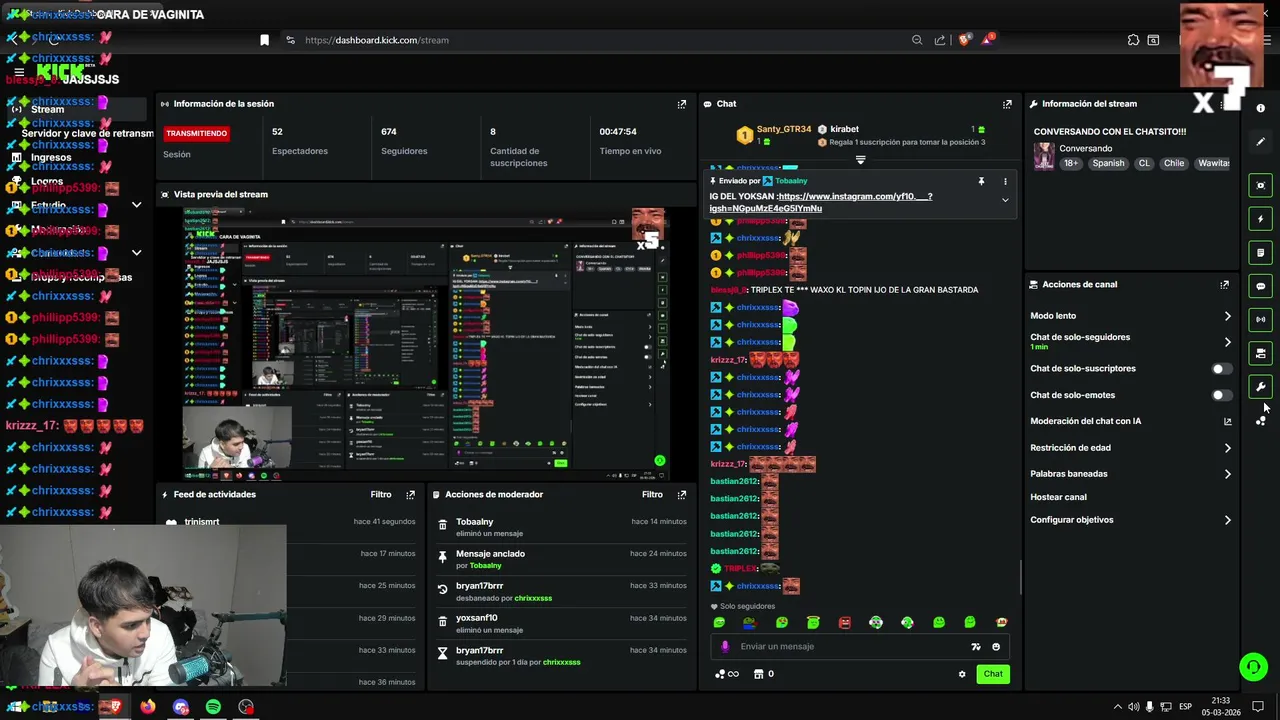Click the purple microphone icon in chat input
The width and height of the screenshot is (1280, 720).
(x=725, y=647)
